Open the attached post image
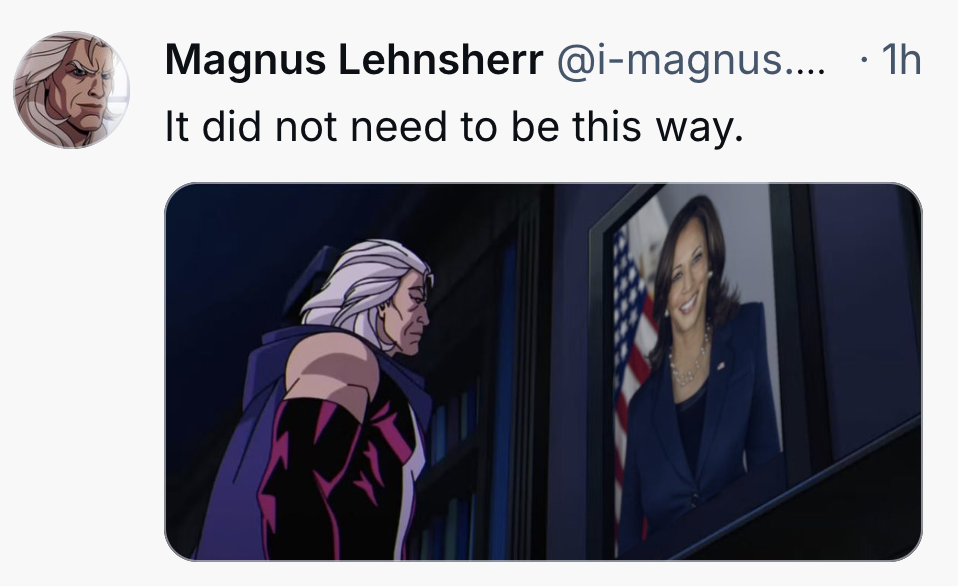 (543, 372)
